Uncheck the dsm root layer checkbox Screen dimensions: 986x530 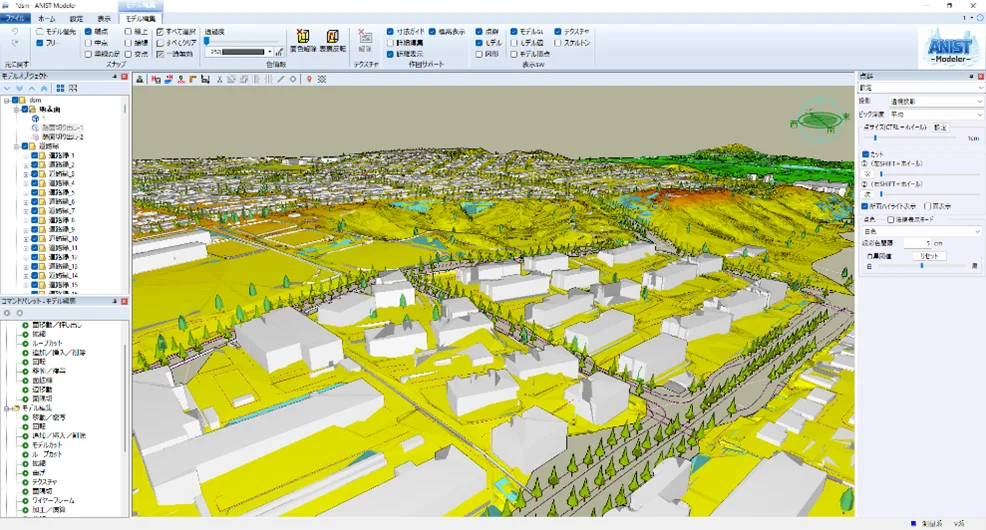coord(16,100)
